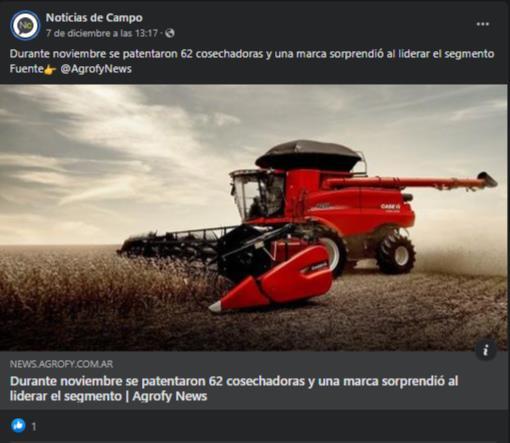Viewport: 510px width, 443px height.
Task: Click the Case IH logo on the harvester
Action: [x=390, y=207]
